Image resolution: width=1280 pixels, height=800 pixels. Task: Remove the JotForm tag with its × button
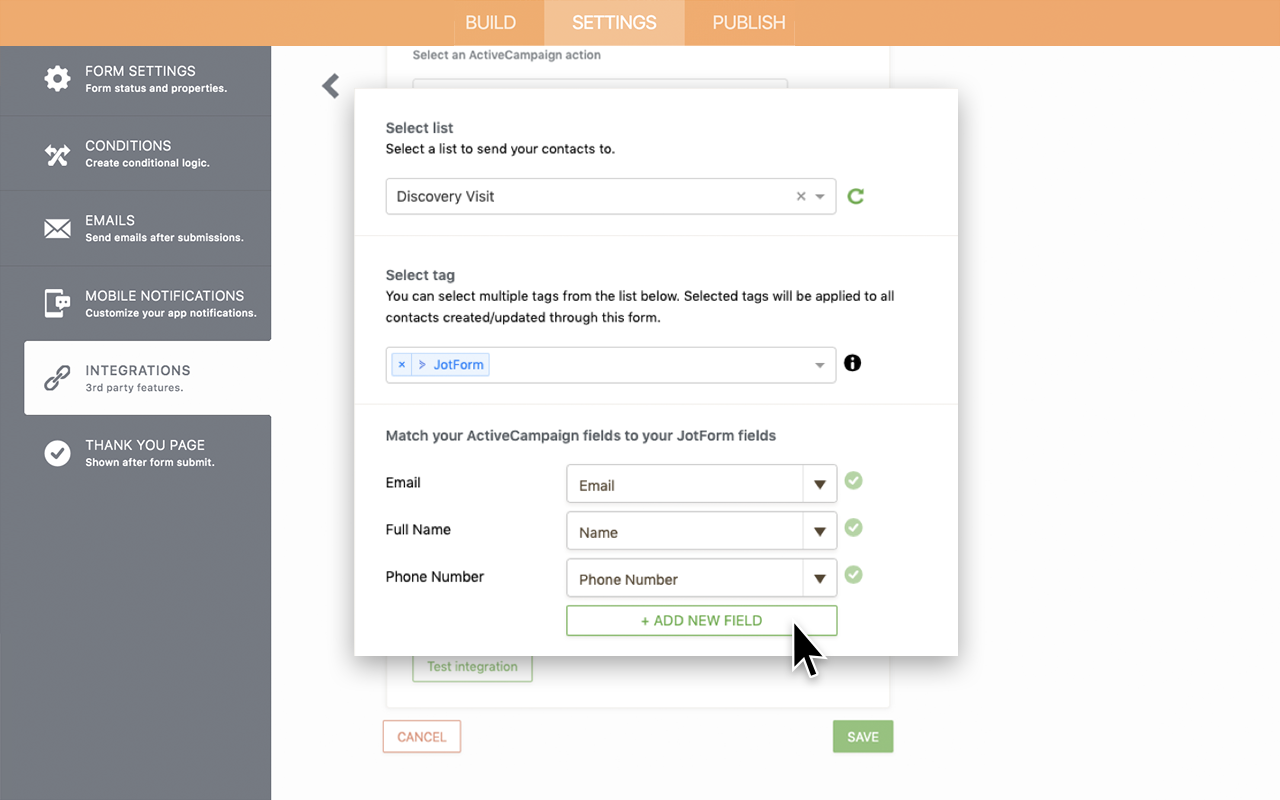click(x=401, y=364)
